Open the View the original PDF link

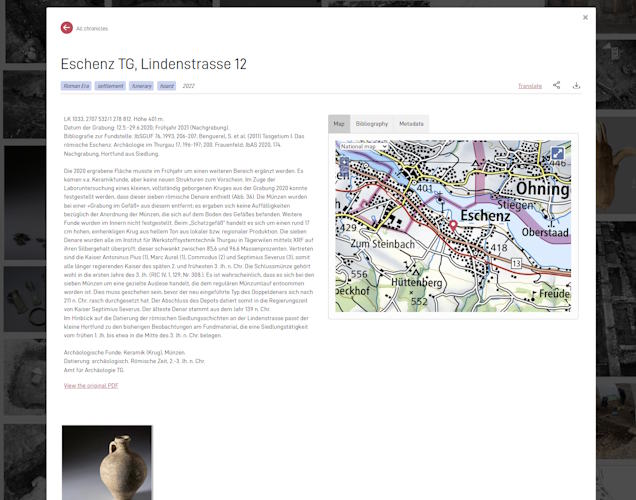click(x=91, y=386)
